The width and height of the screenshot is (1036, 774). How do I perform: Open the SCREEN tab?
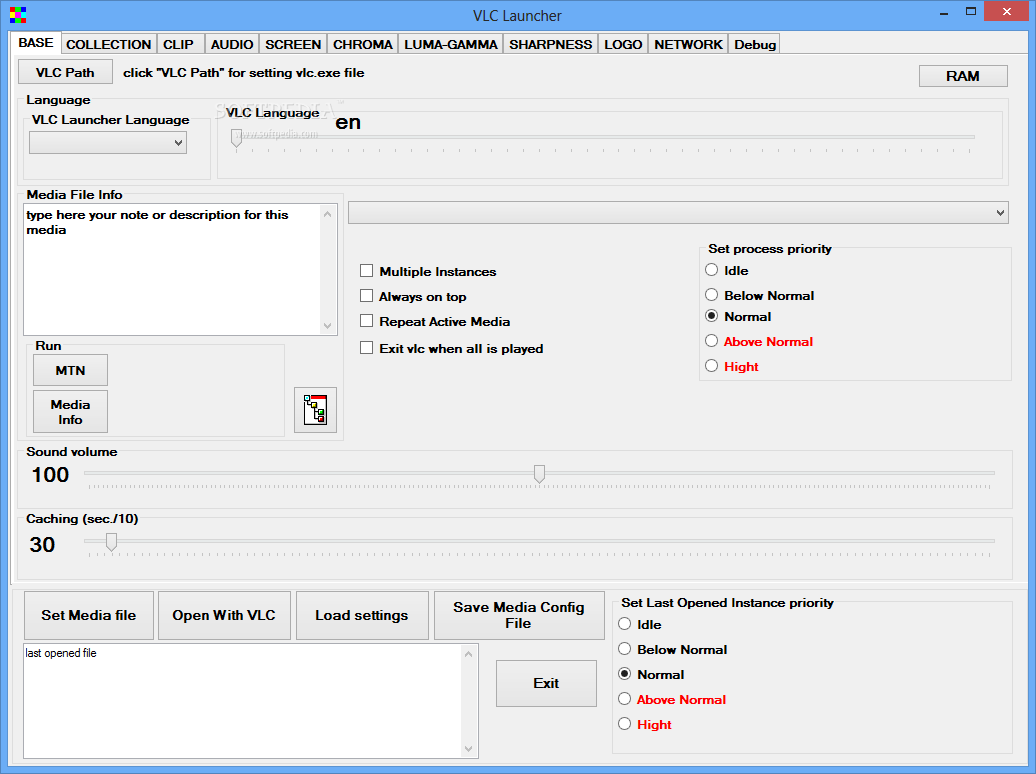click(x=293, y=44)
